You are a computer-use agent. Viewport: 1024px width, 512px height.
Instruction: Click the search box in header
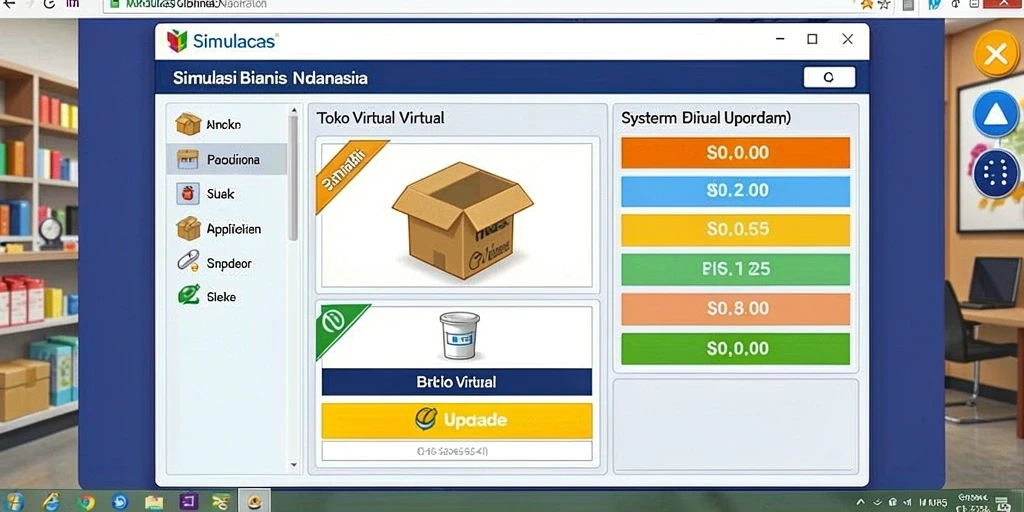point(829,77)
